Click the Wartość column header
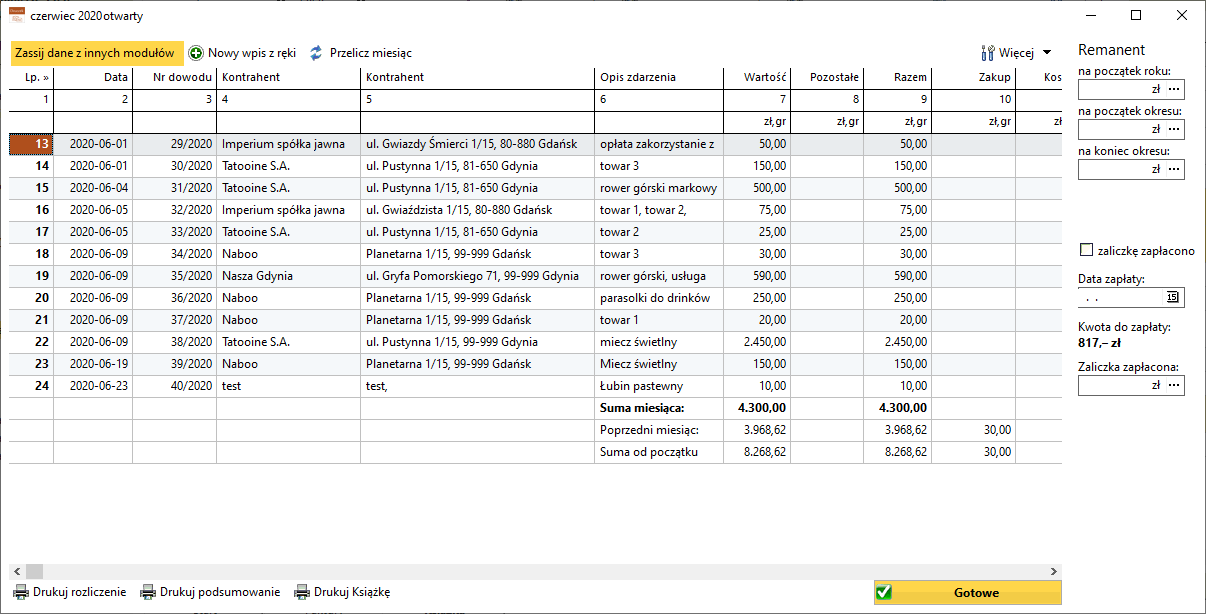 pyautogui.click(x=757, y=77)
